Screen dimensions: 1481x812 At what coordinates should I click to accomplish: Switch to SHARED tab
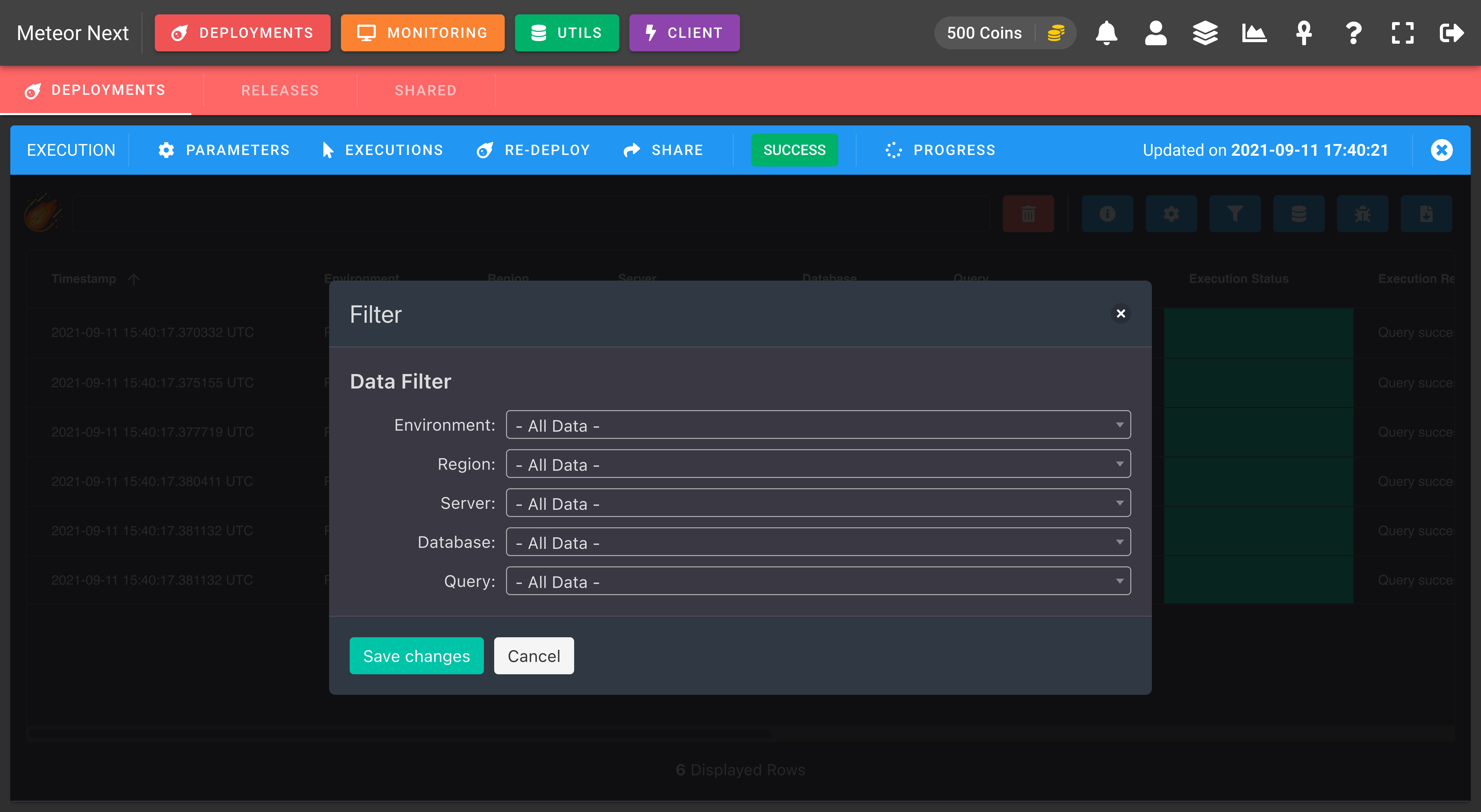426,90
